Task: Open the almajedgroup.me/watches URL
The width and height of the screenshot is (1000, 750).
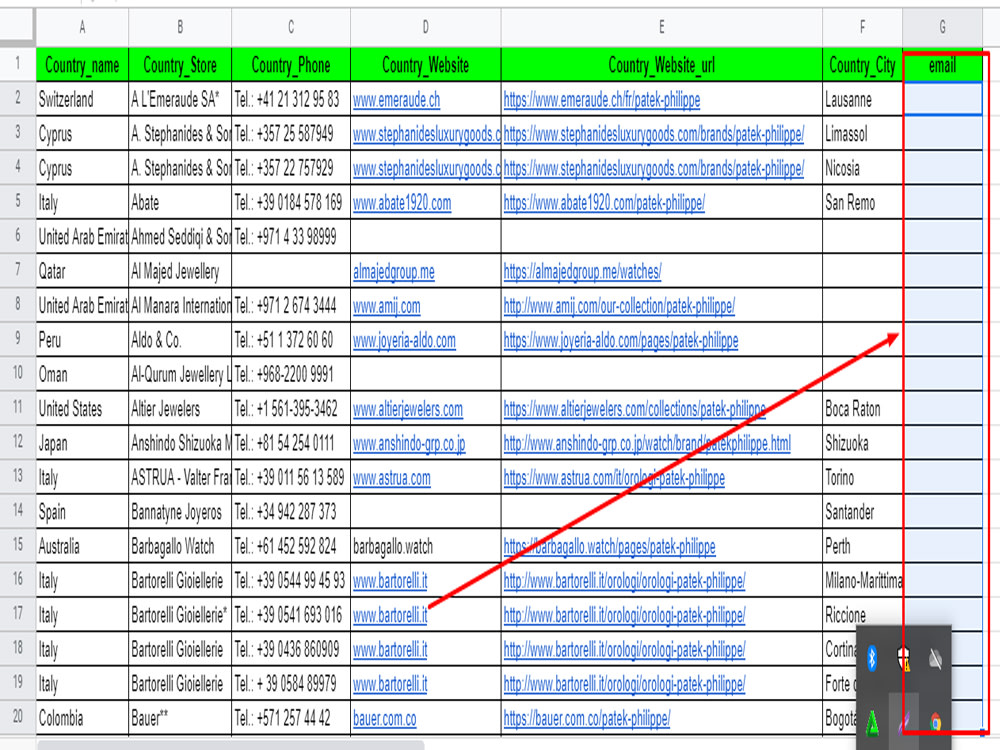Action: coord(582,272)
